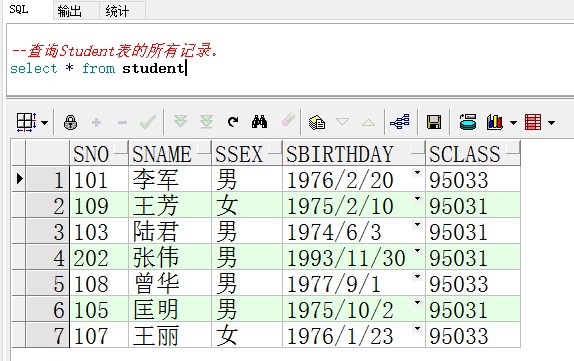
Task: Click the SCLASS column header
Action: [473, 154]
